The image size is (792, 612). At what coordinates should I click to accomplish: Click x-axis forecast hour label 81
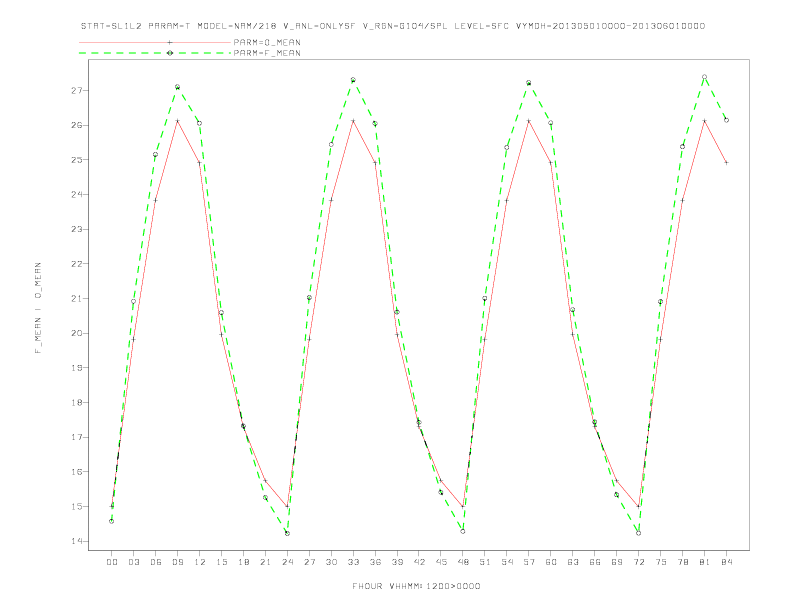705,562
